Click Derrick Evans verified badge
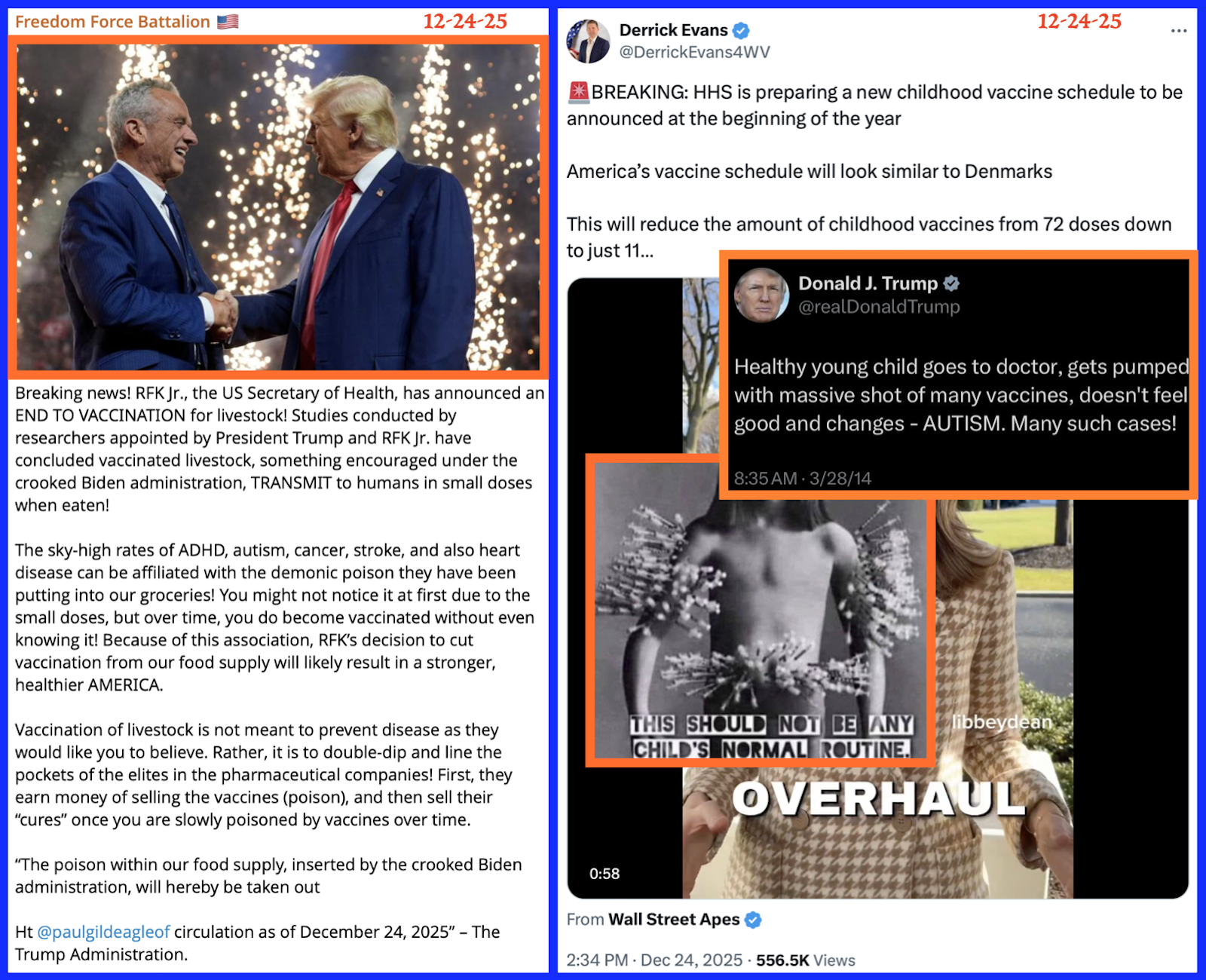The width and height of the screenshot is (1206, 980). (x=741, y=30)
